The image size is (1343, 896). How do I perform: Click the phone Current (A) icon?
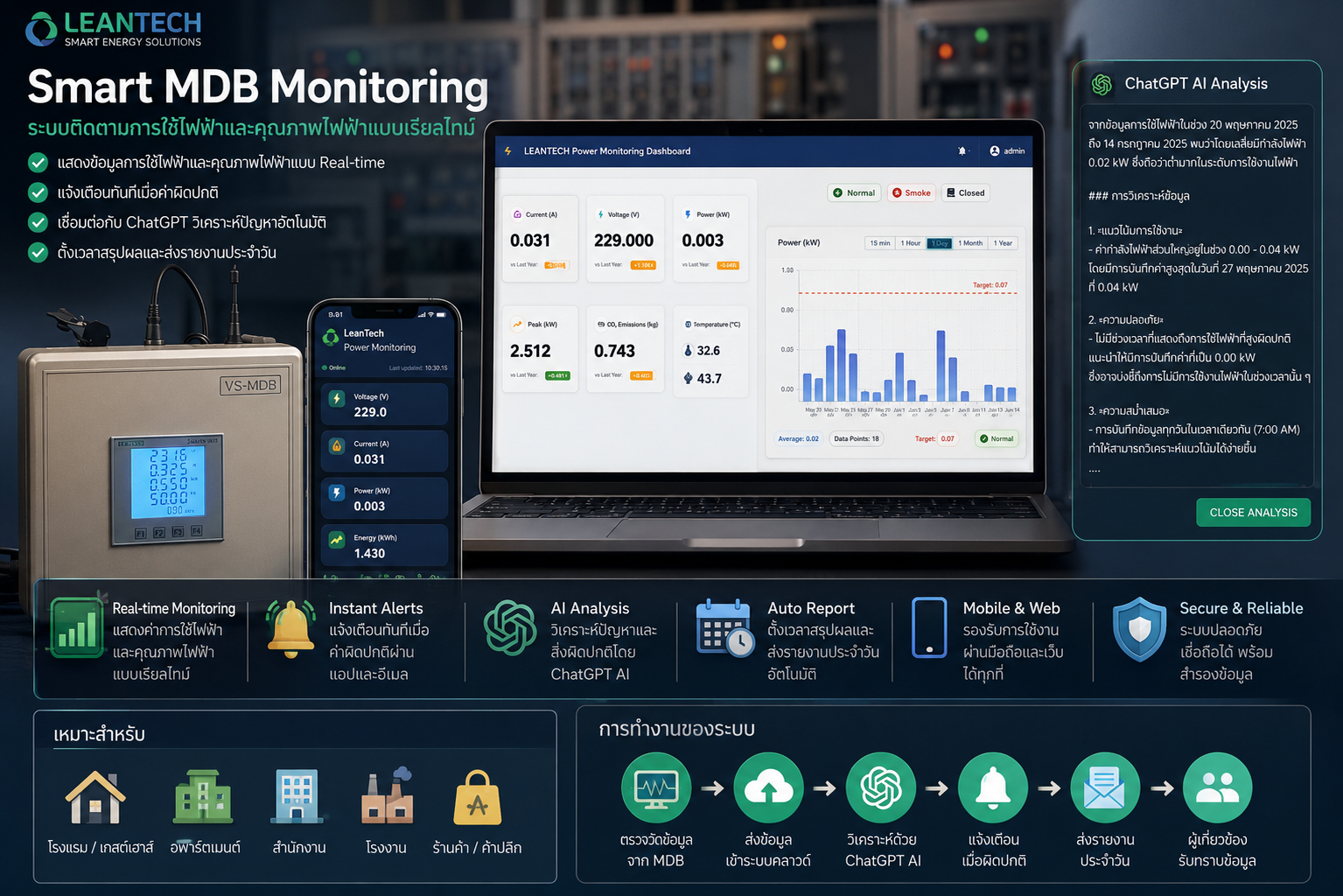(x=337, y=446)
